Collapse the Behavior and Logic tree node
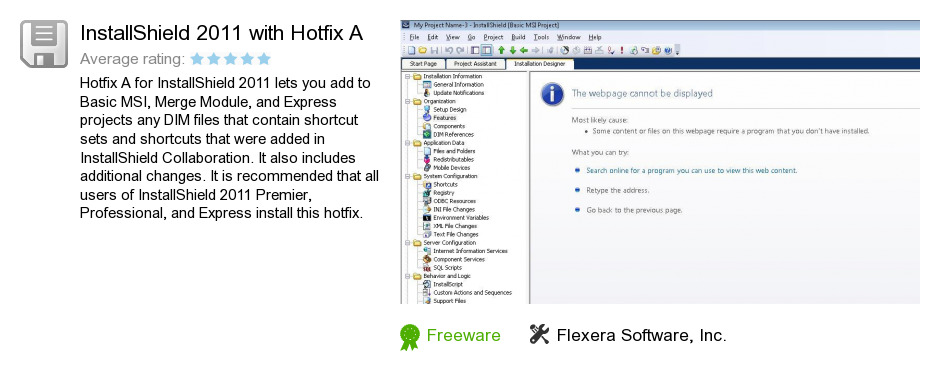Screen dimensions: 940x381 [407, 276]
